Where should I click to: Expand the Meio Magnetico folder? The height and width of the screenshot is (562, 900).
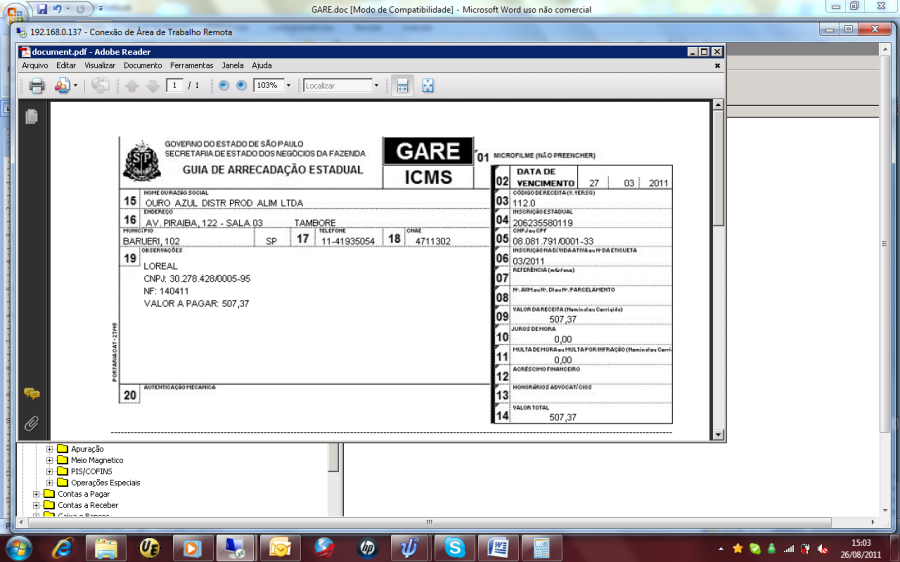click(x=50, y=460)
